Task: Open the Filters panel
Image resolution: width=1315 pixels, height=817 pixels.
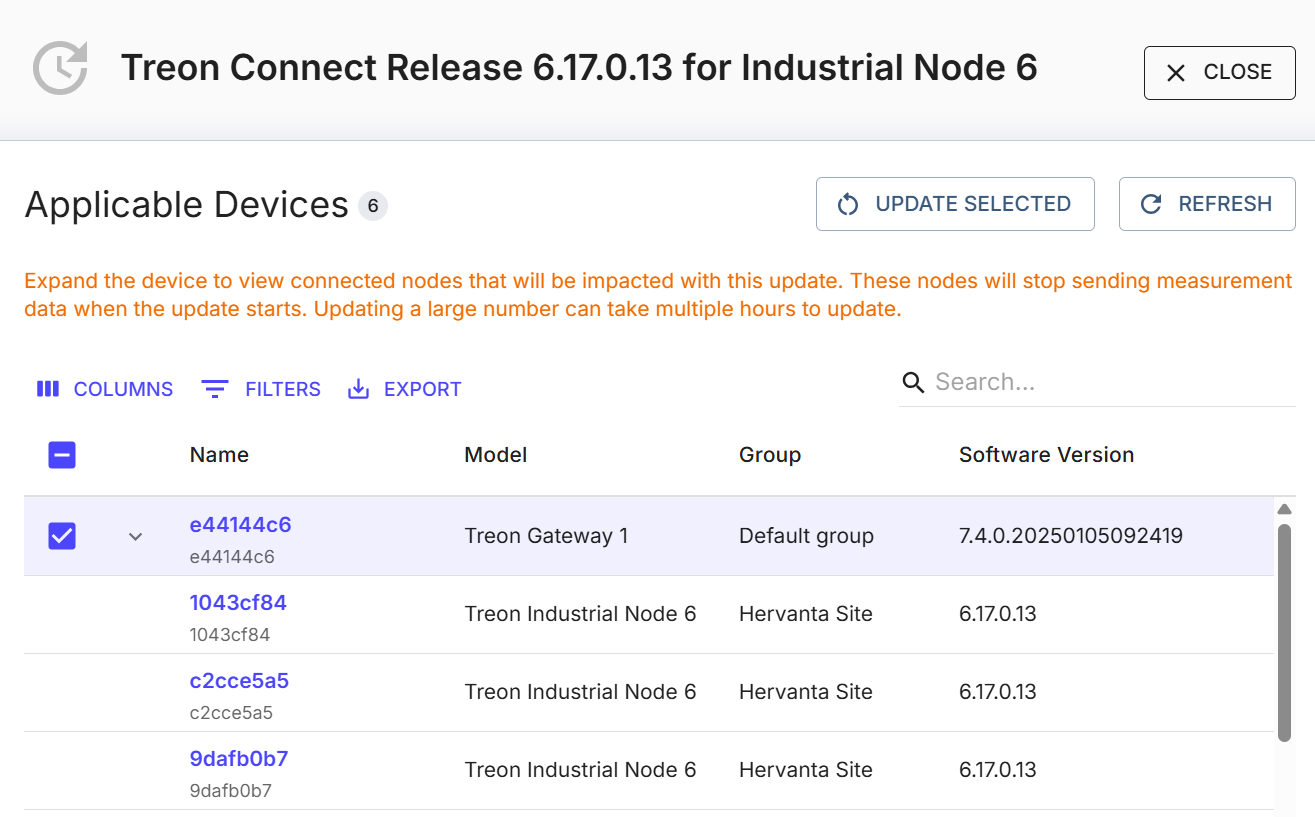Action: pyautogui.click(x=261, y=389)
